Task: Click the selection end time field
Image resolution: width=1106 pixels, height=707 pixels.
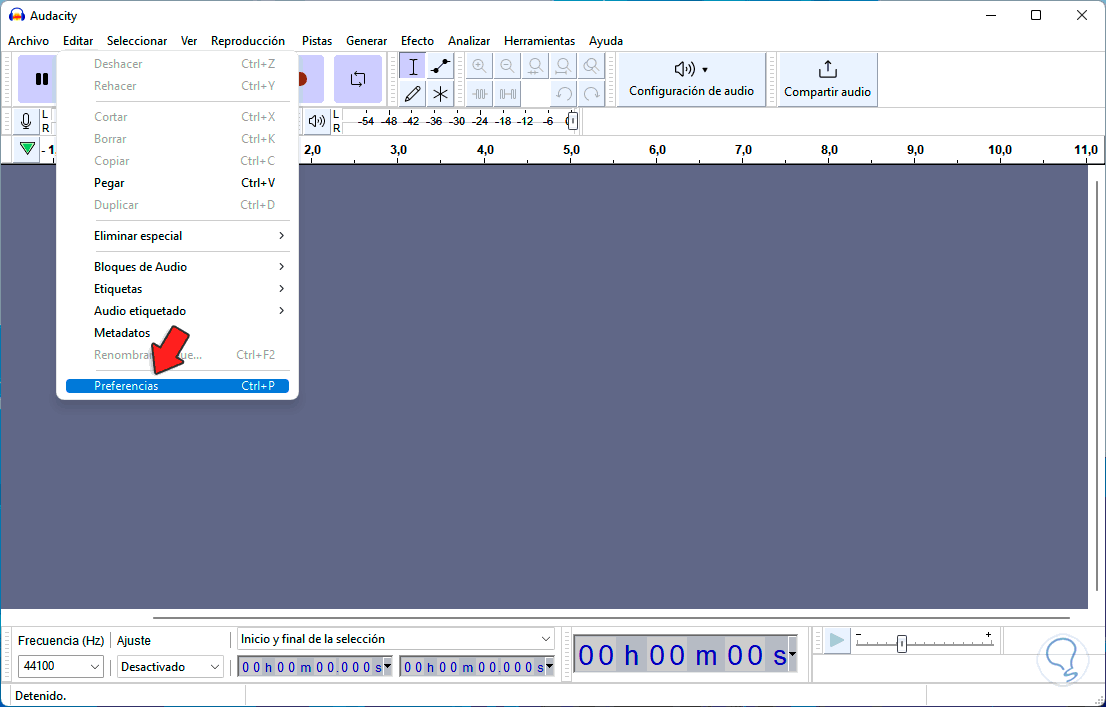Action: coord(473,667)
